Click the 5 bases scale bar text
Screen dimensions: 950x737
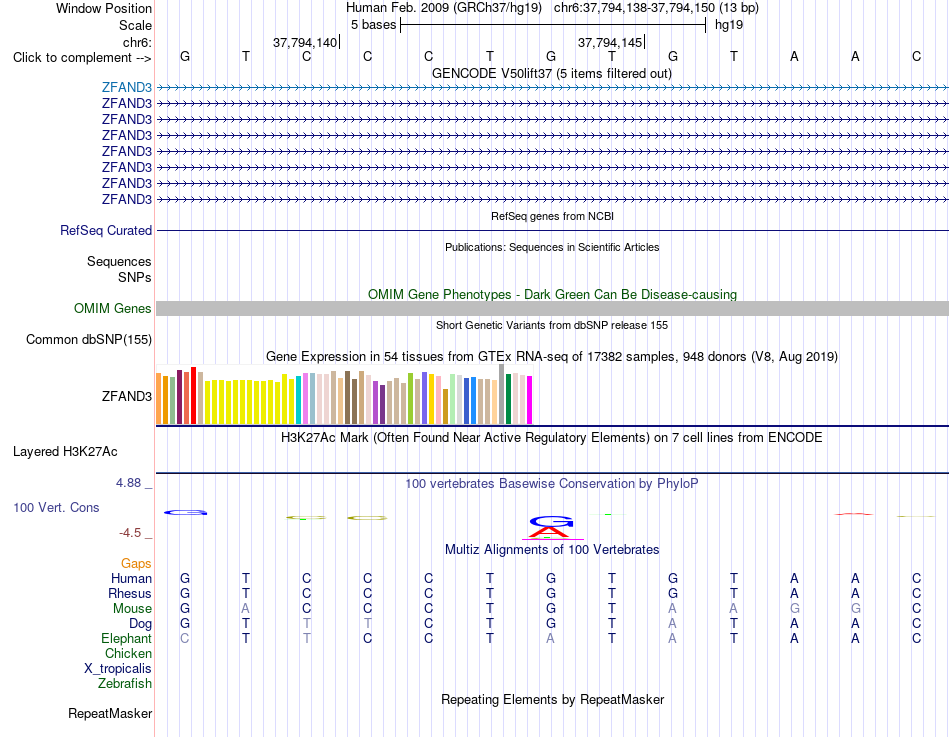pyautogui.click(x=373, y=25)
